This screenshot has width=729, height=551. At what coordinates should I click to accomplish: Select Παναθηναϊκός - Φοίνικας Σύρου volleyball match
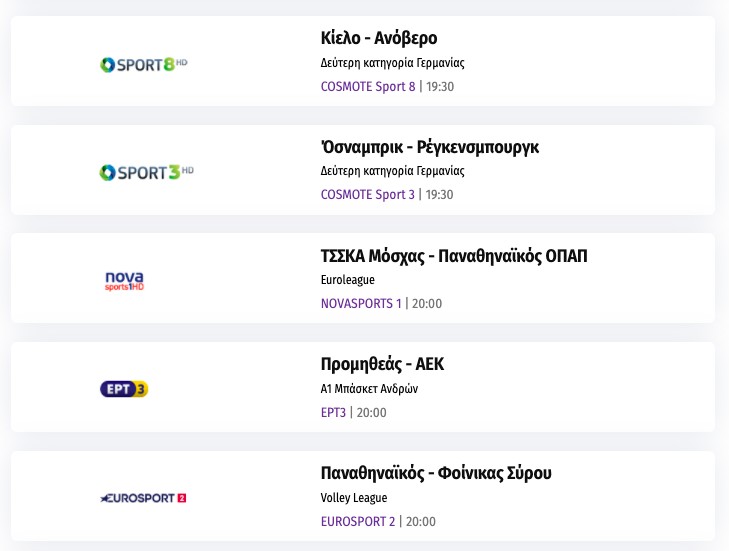436,472
